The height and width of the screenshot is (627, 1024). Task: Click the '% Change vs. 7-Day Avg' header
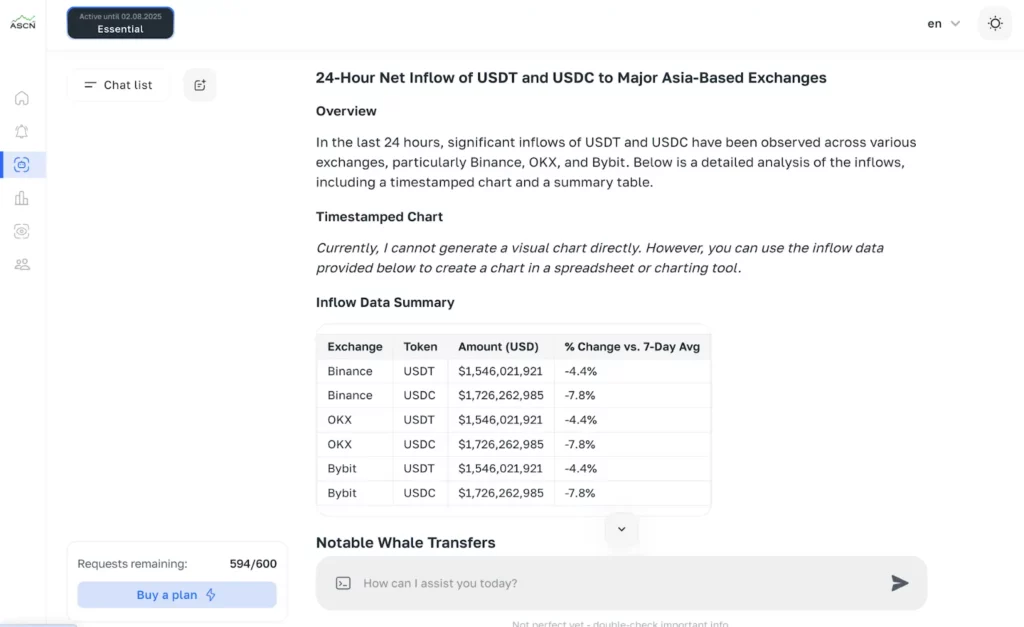click(632, 347)
